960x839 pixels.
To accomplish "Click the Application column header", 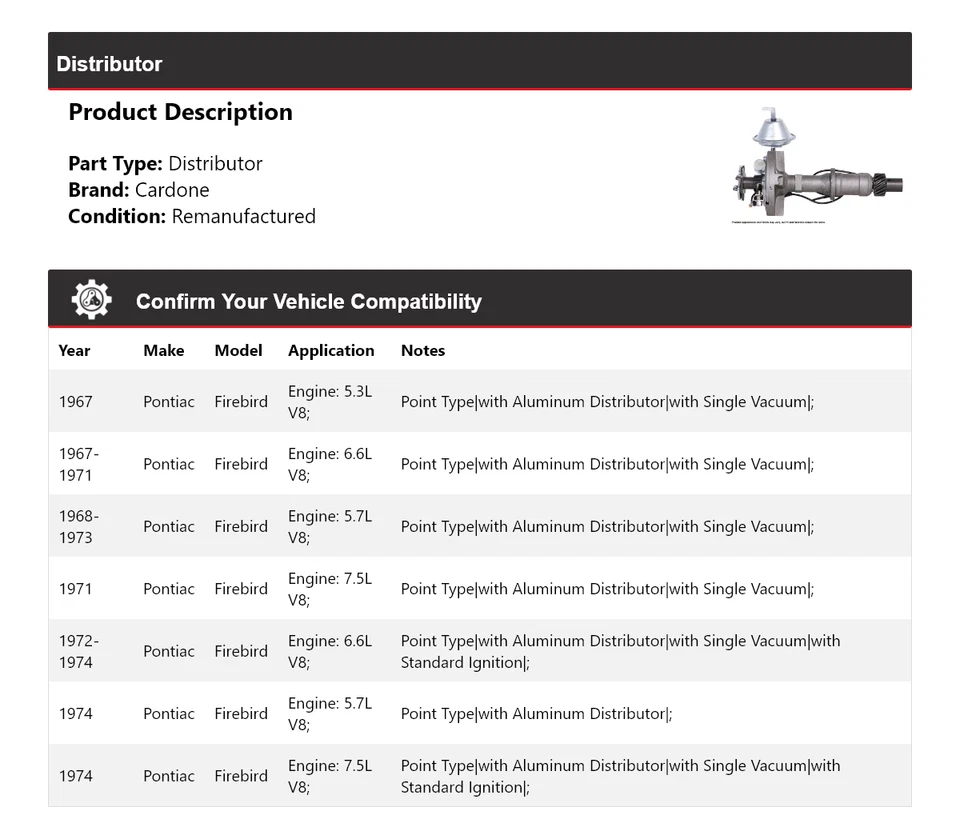I will 331,351.
